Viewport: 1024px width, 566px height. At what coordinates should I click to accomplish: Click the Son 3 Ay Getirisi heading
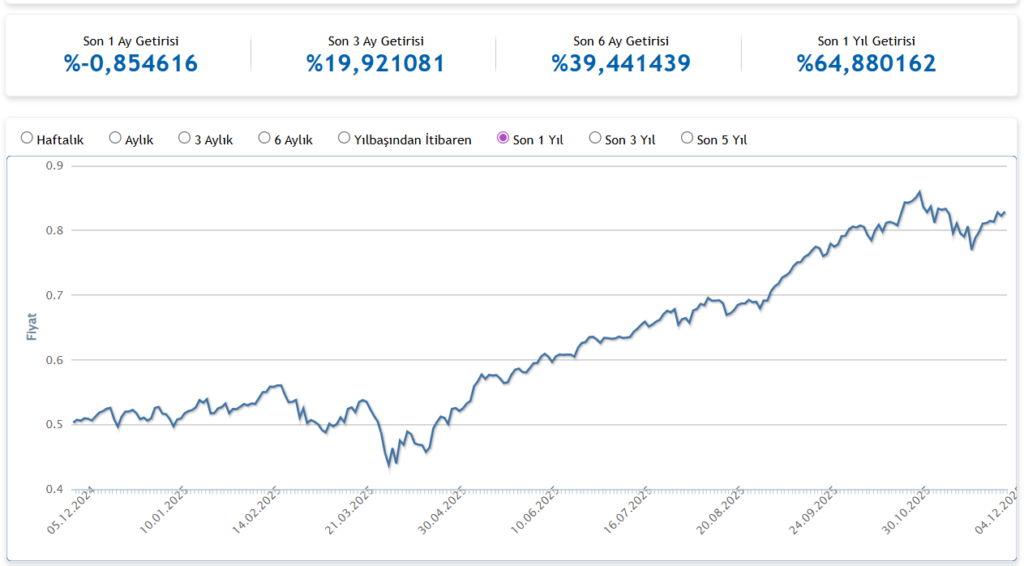click(376, 41)
